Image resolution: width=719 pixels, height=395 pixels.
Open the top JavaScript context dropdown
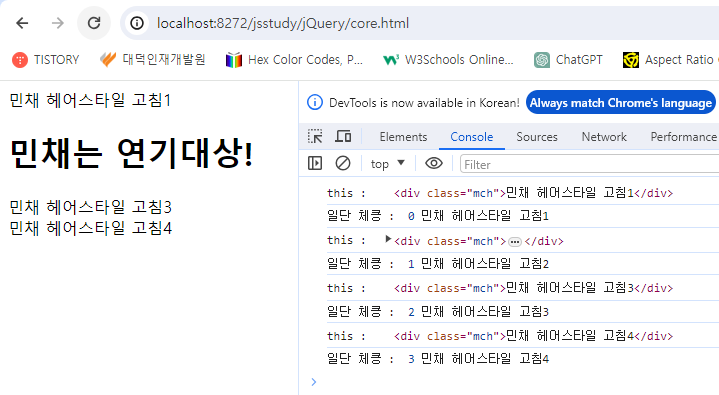[387, 164]
